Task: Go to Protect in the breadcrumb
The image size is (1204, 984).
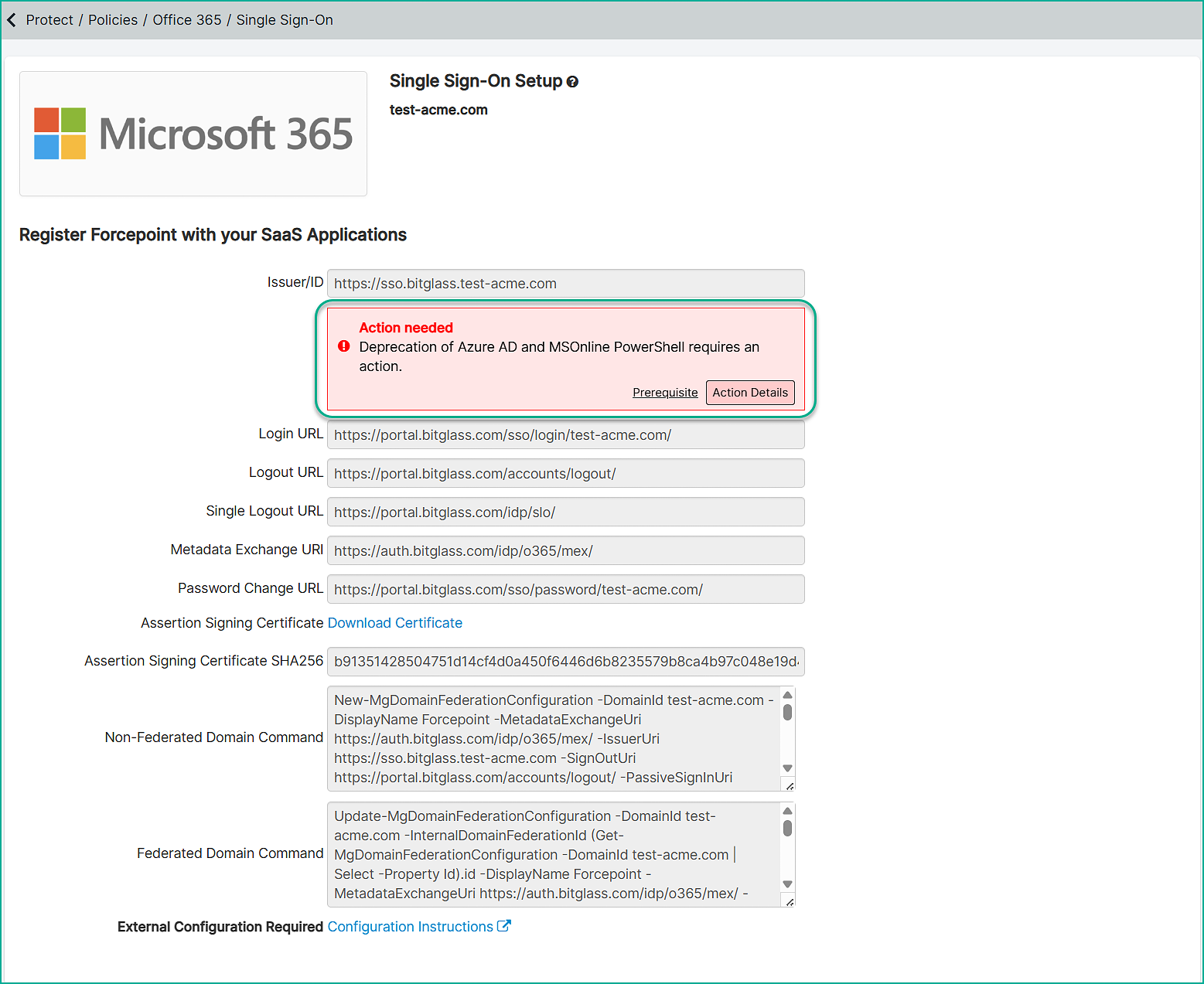Action: (49, 20)
